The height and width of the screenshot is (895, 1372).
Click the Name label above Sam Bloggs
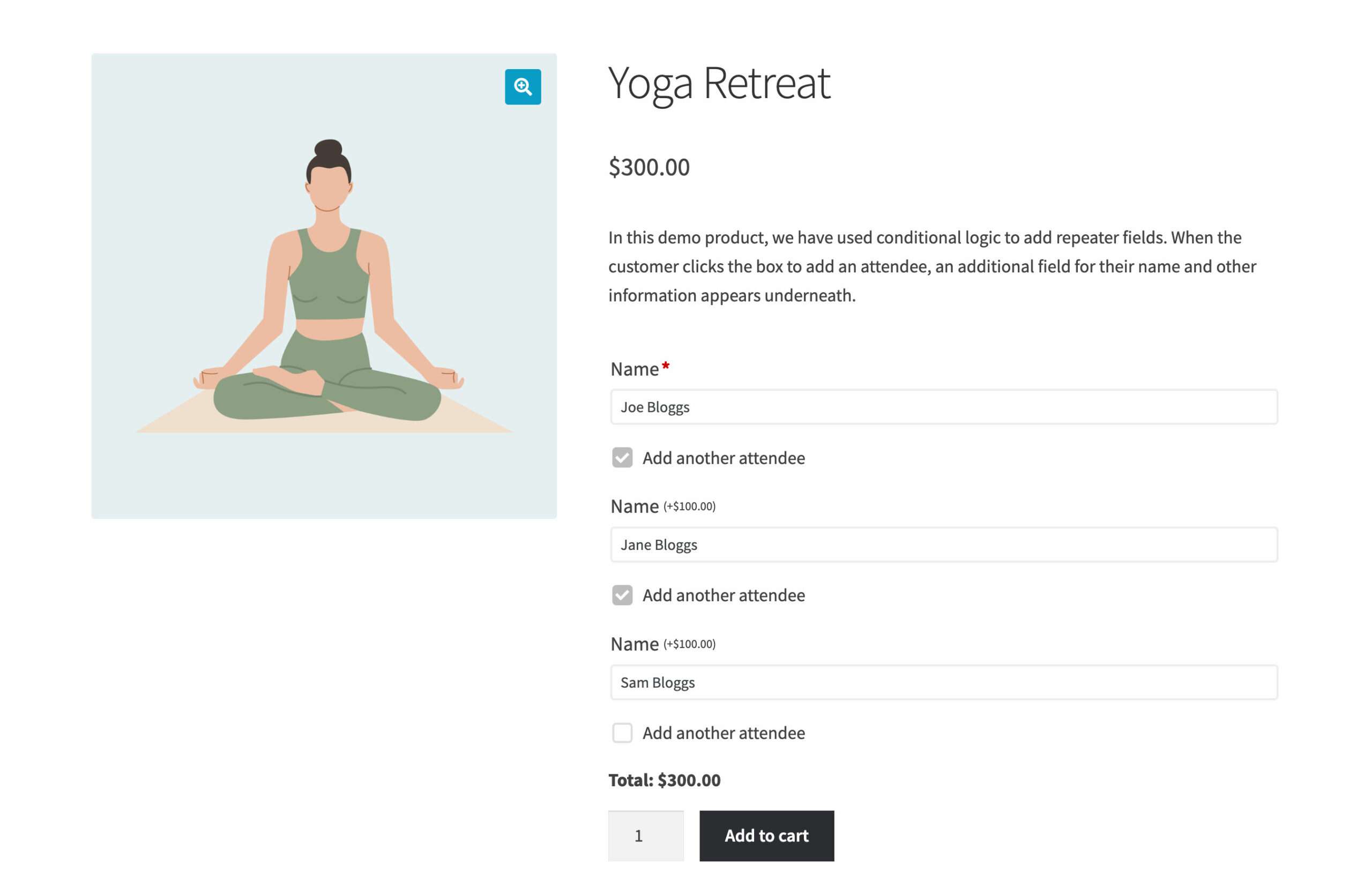click(x=634, y=644)
